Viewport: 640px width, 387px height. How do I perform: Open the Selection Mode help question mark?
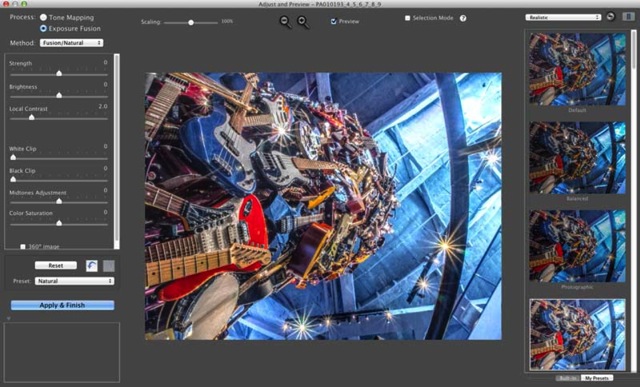[x=463, y=18]
